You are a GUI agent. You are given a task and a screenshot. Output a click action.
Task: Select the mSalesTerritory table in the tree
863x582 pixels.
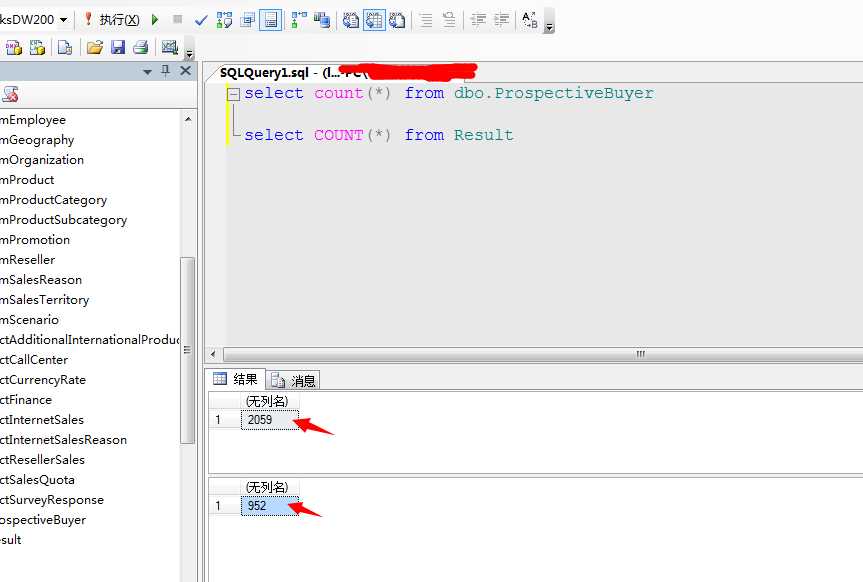pyautogui.click(x=45, y=300)
